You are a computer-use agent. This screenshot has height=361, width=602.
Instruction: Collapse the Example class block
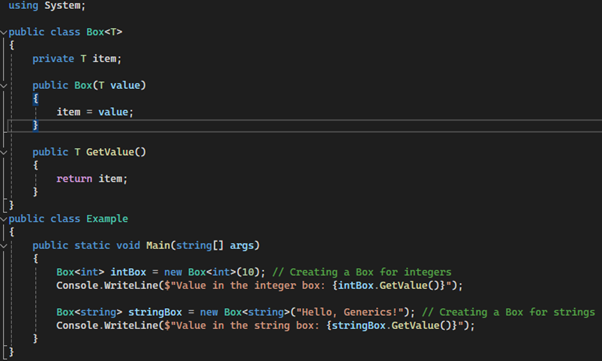point(3,219)
